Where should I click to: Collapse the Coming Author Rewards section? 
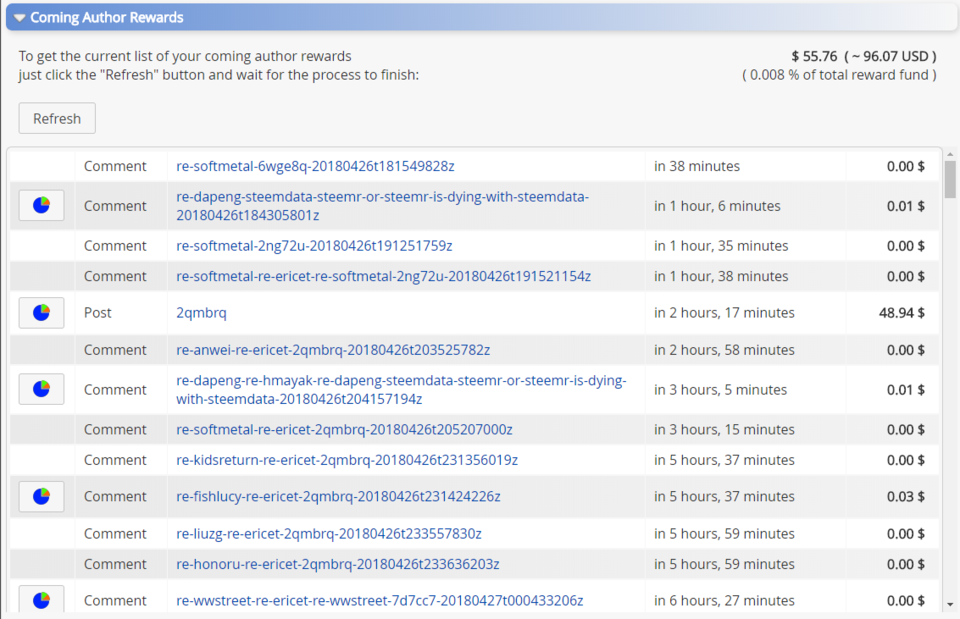tap(19, 18)
